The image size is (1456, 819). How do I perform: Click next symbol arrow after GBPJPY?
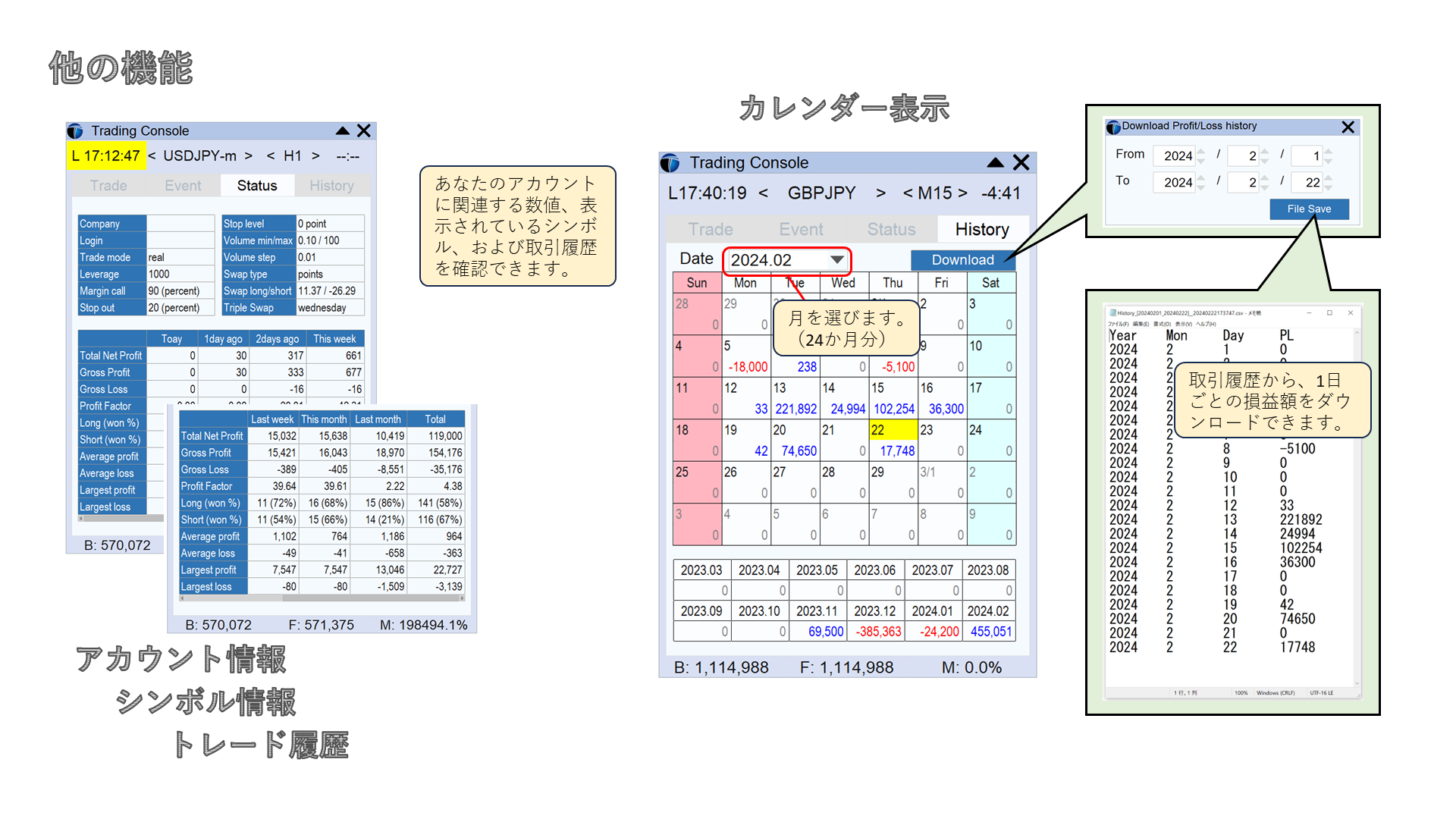point(880,193)
